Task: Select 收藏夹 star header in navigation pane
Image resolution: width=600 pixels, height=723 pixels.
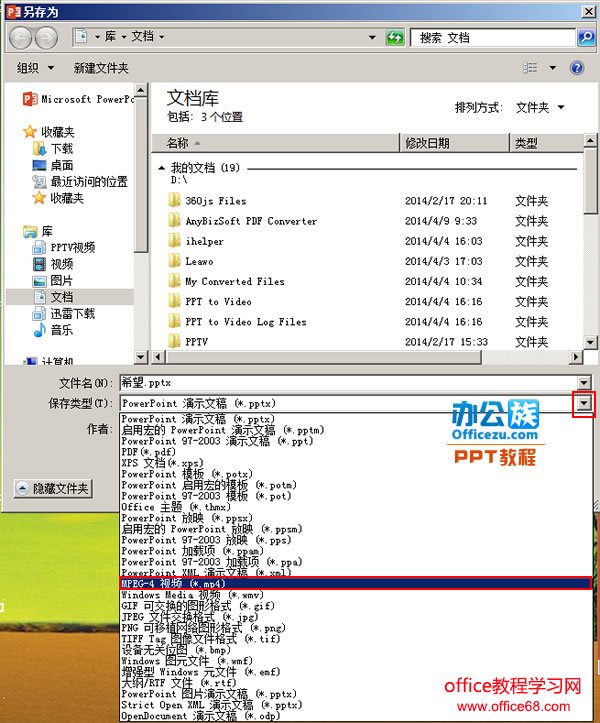Action: [49, 132]
